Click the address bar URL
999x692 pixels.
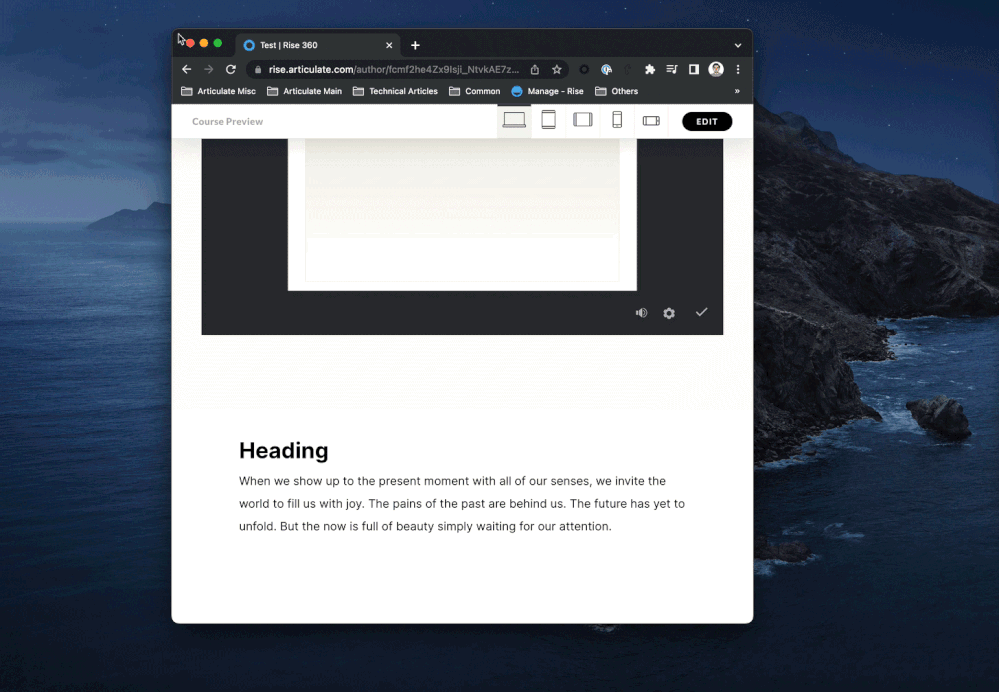coord(393,69)
